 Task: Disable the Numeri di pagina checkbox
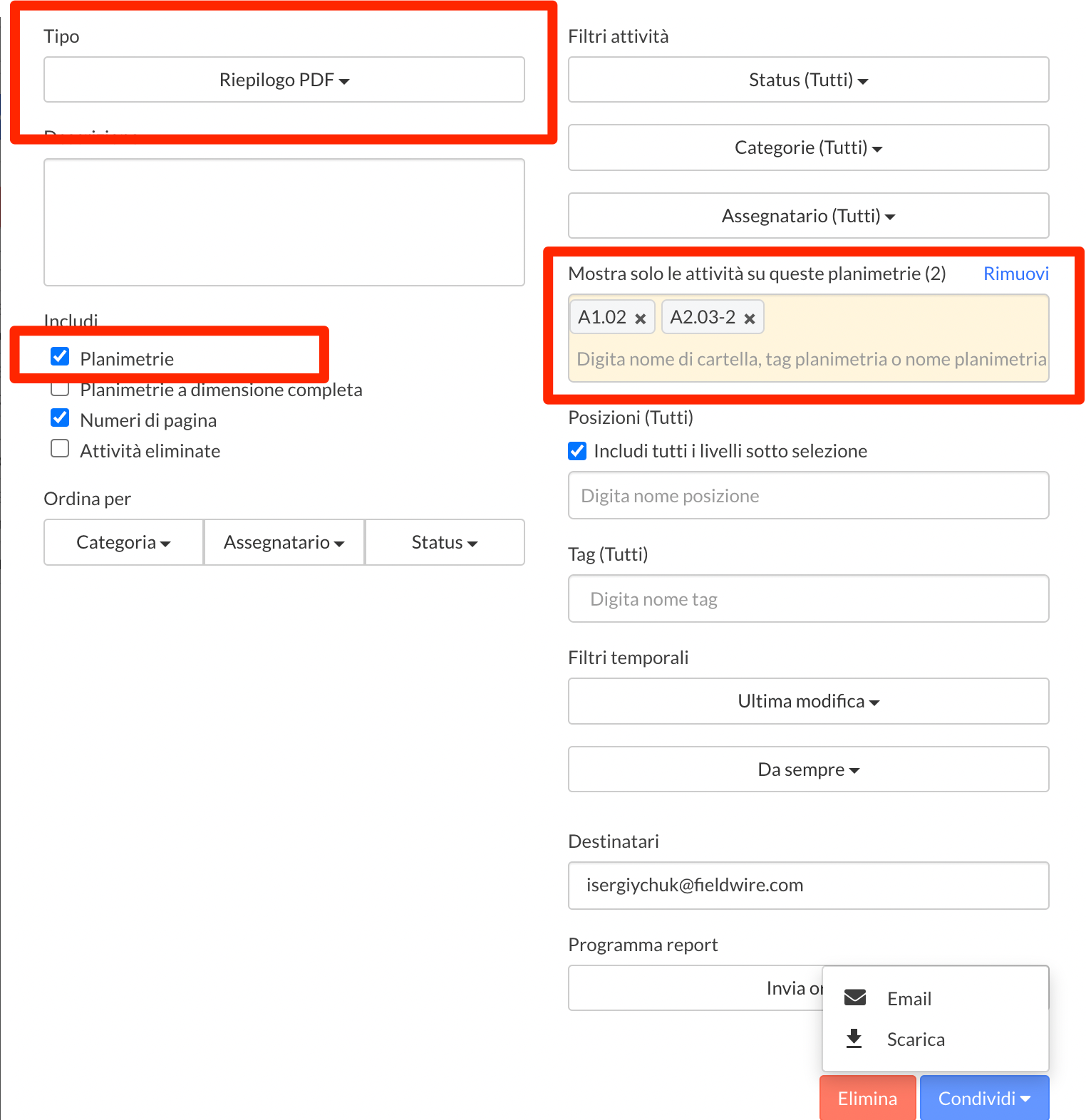(x=61, y=418)
